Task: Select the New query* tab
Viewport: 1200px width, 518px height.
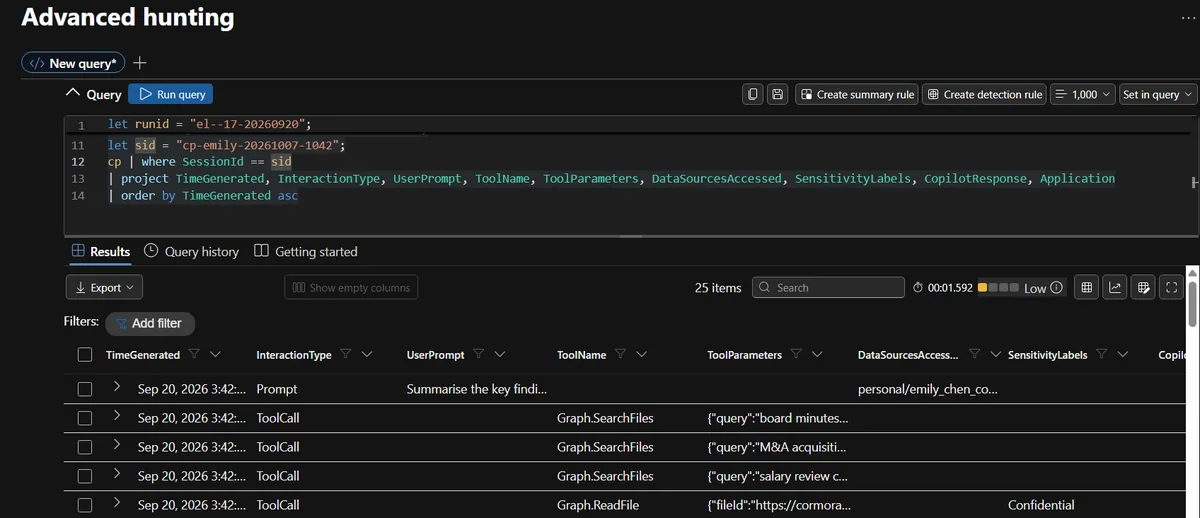Action: 73,63
